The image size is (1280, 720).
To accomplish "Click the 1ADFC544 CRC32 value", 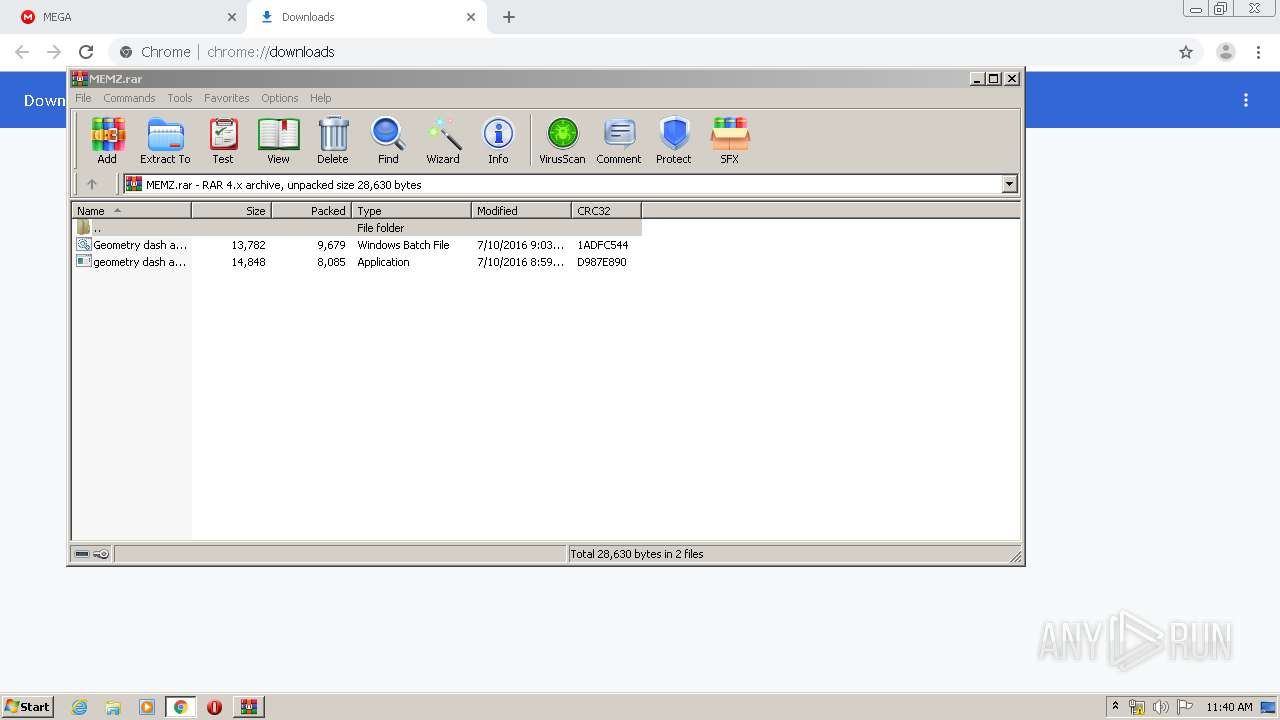I will pos(602,245).
